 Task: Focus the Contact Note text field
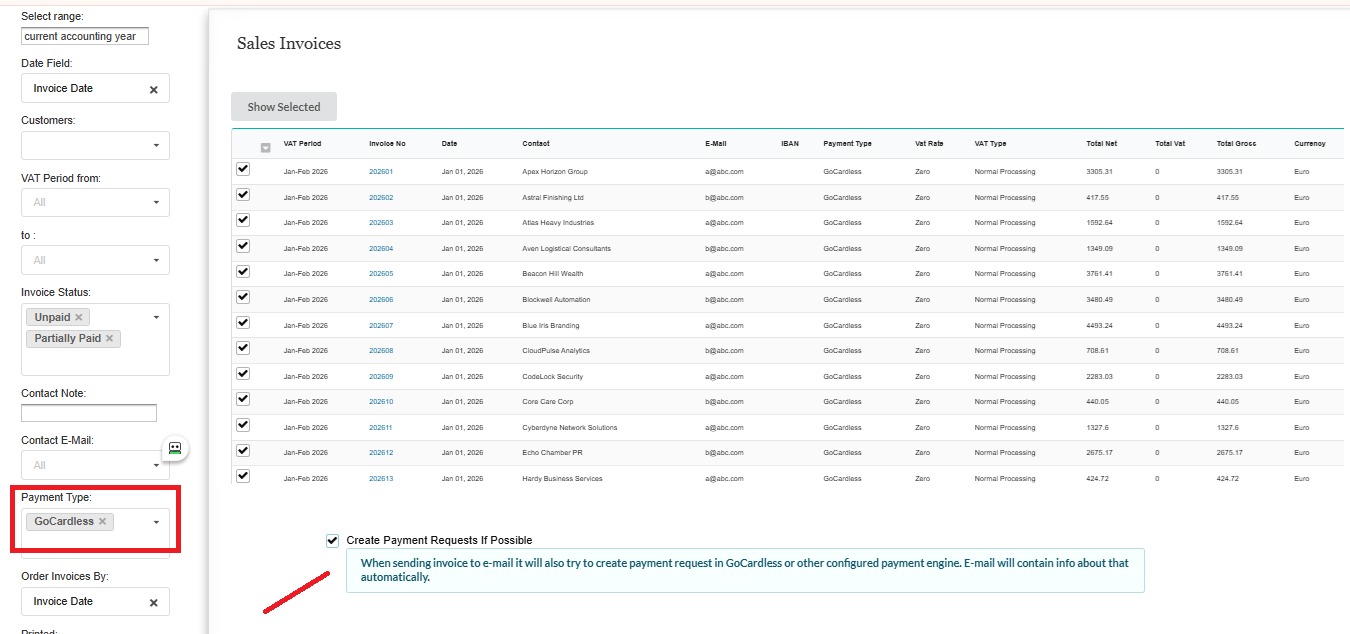(89, 413)
